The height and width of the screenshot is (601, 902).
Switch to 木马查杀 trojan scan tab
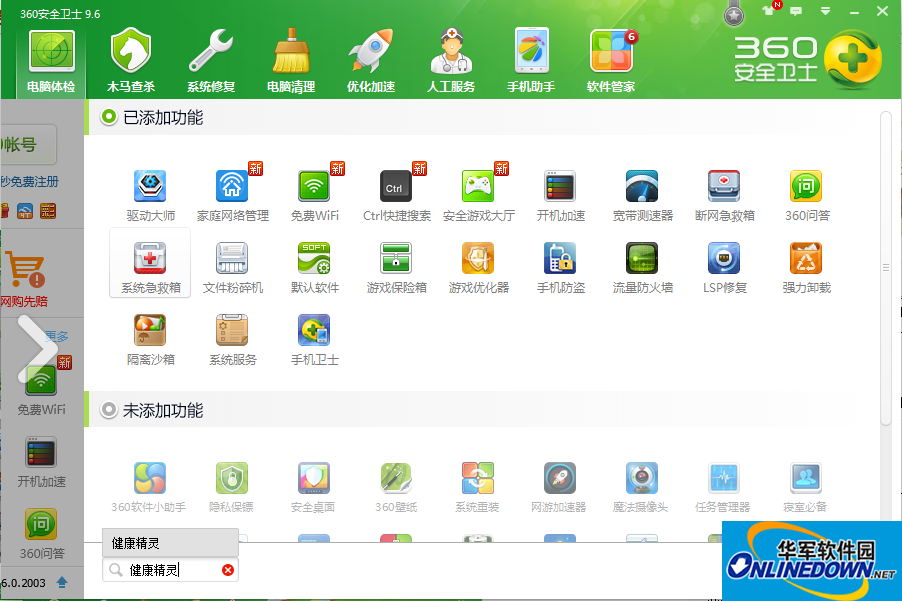(x=131, y=62)
